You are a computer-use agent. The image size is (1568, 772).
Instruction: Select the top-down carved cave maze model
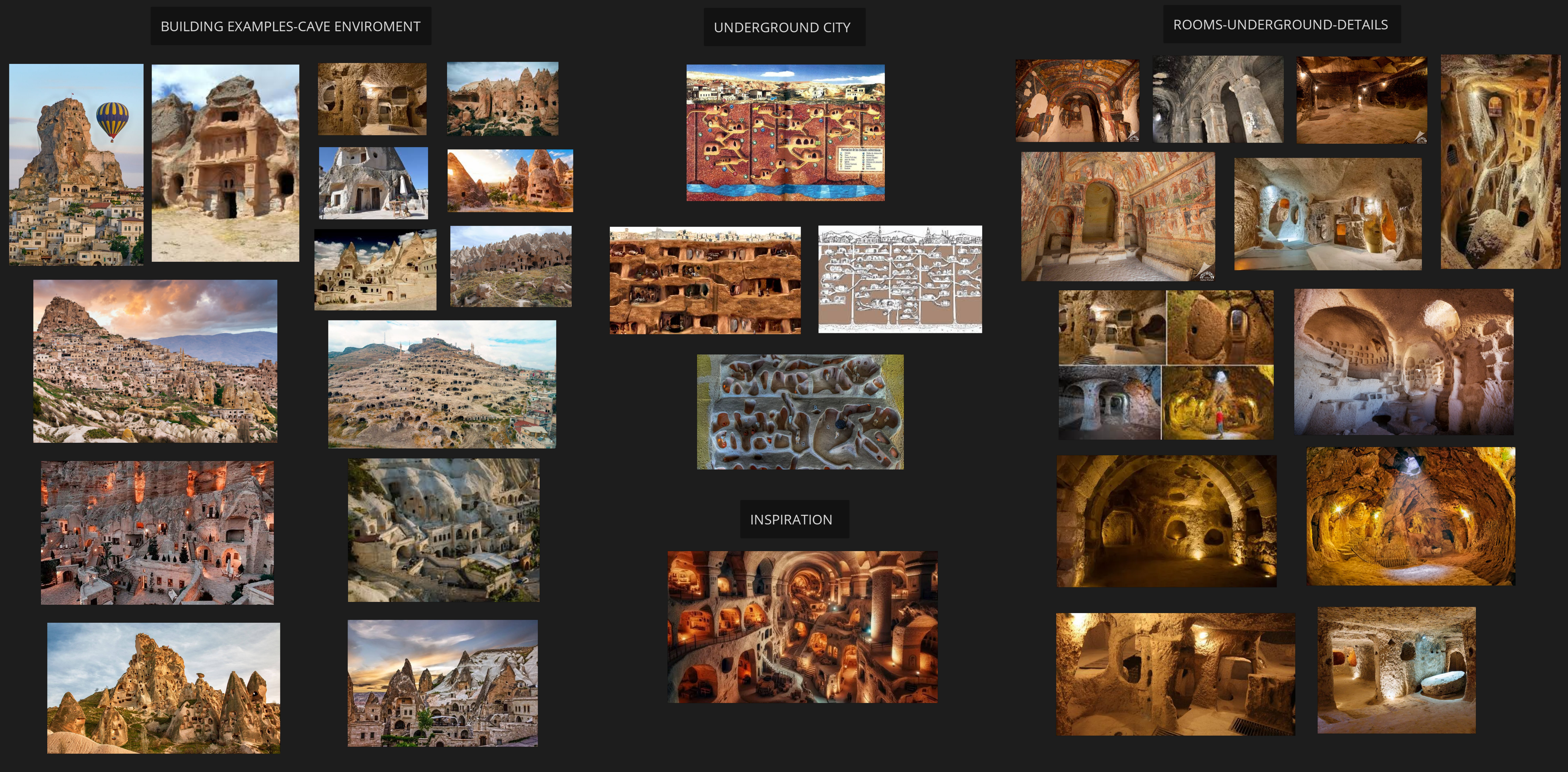click(800, 412)
